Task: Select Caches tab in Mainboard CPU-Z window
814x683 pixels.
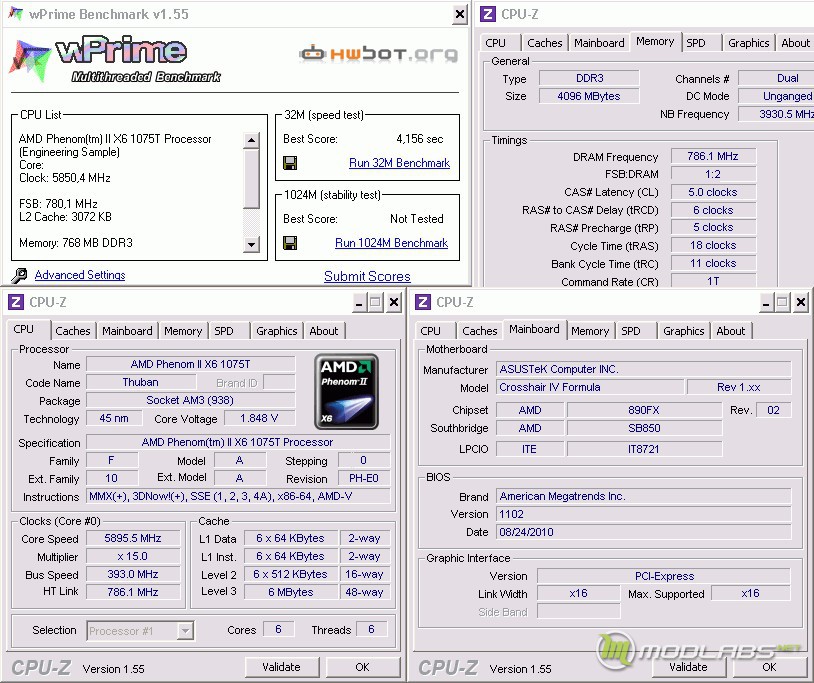Action: [480, 331]
